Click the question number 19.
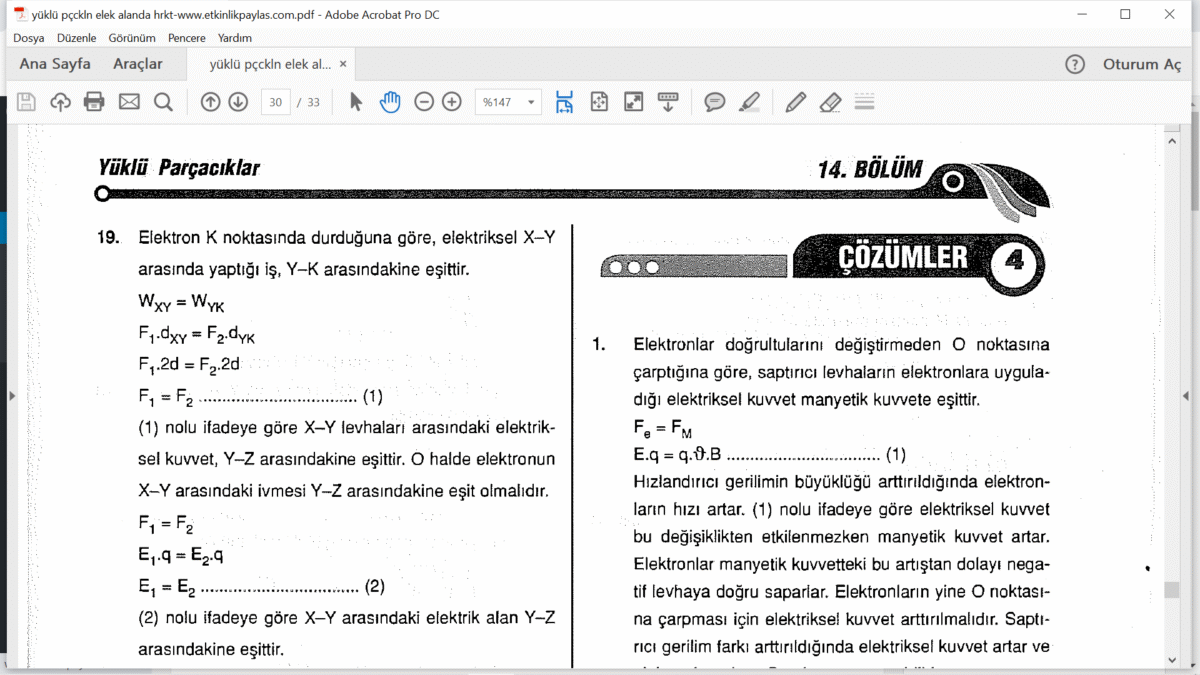This screenshot has height=675, width=1200. tap(108, 238)
